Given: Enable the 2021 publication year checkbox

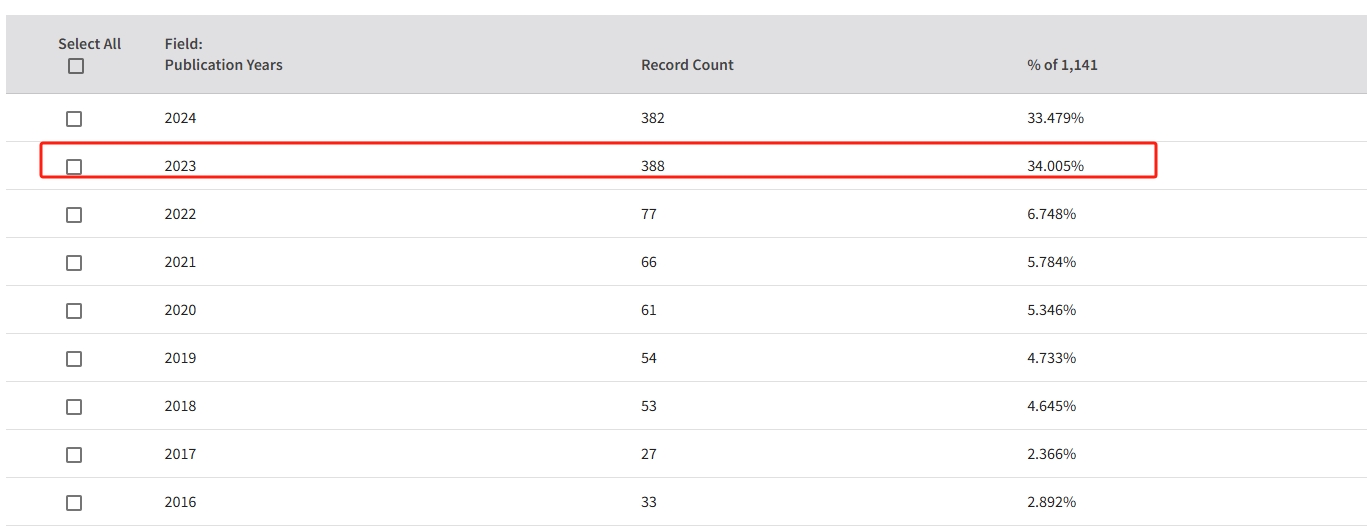Looking at the screenshot, I should pyautogui.click(x=74, y=263).
